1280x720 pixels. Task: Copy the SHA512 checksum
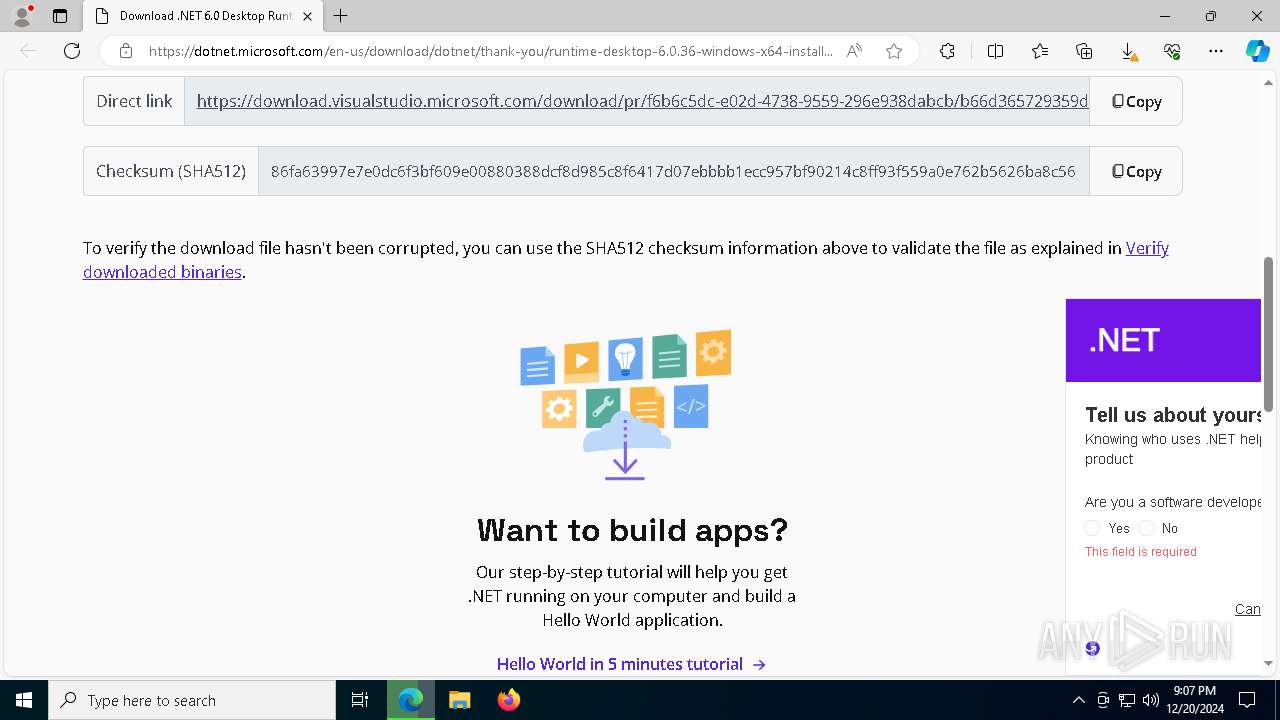[x=1136, y=171]
